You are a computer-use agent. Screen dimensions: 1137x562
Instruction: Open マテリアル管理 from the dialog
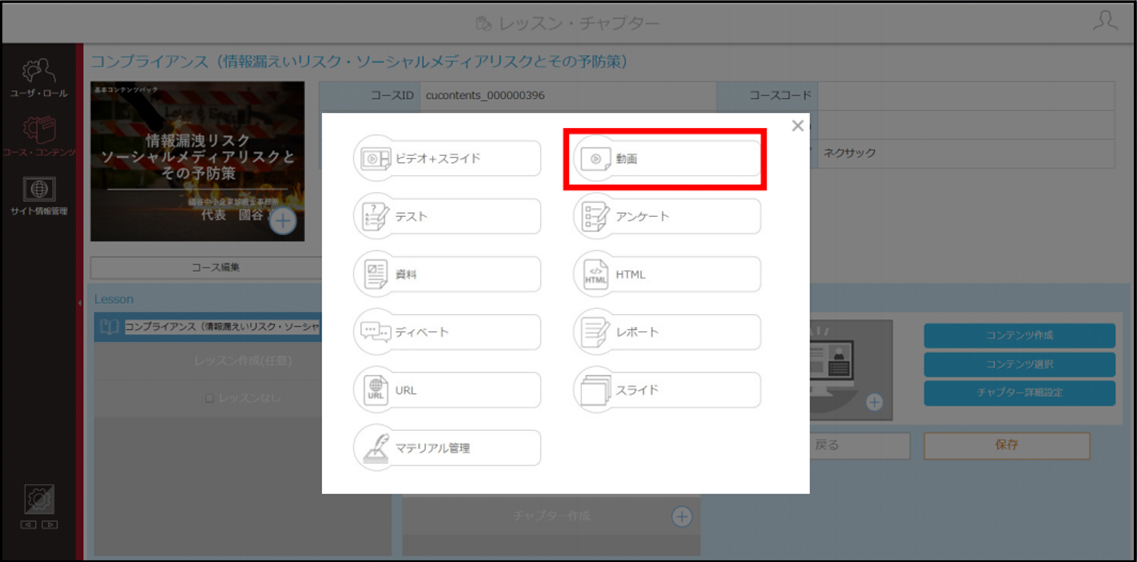pyautogui.click(x=447, y=448)
